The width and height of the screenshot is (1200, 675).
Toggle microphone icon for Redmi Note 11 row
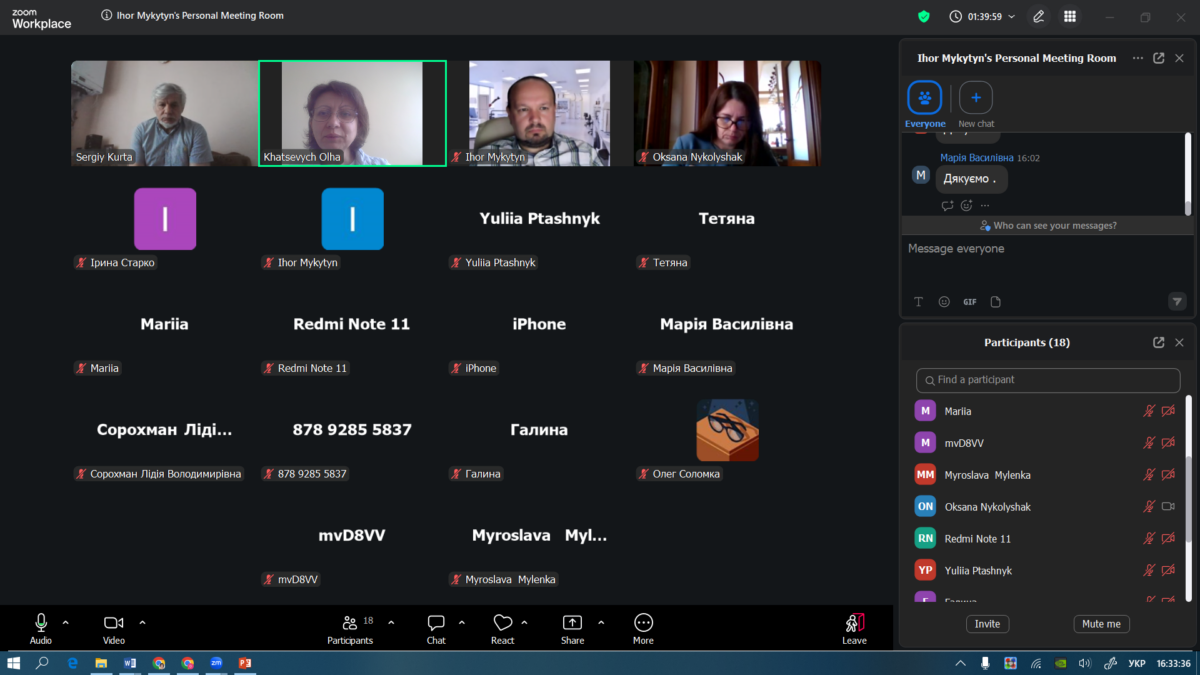pos(1150,539)
